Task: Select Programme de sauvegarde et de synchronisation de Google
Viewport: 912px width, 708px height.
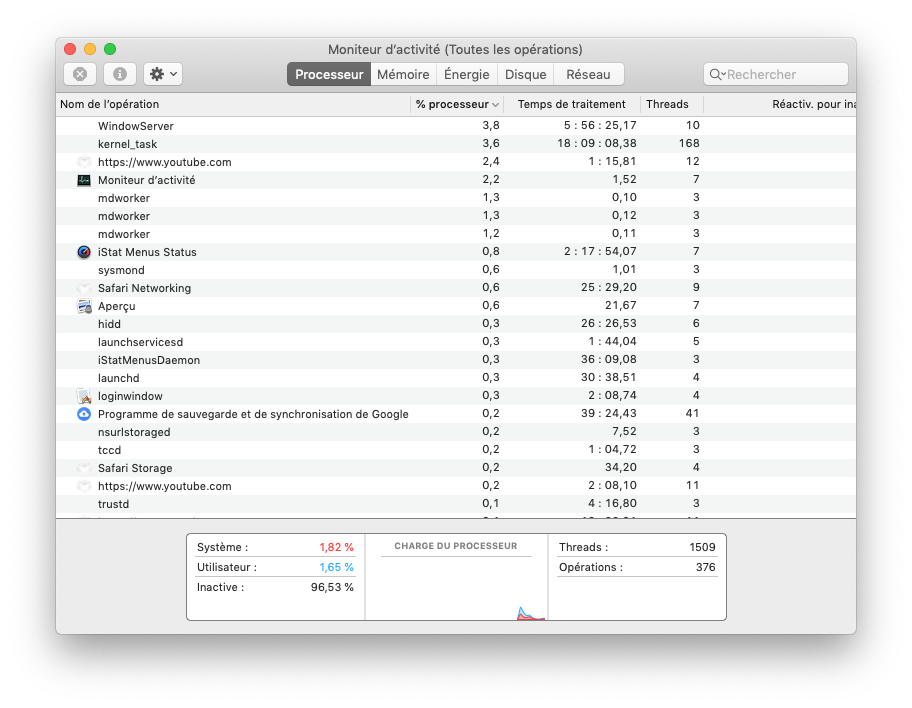Action: click(456, 414)
